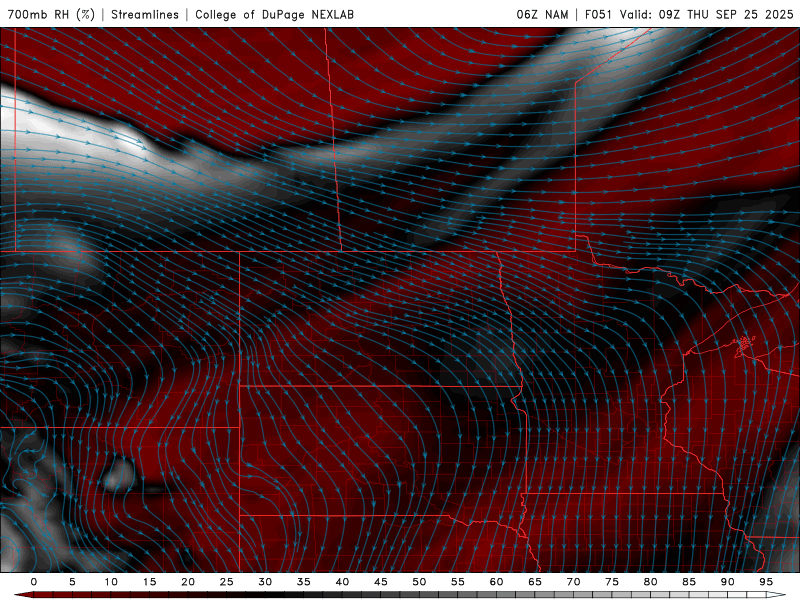Click the 85 value on the RH scale
This screenshot has width=800, height=600.
pyautogui.click(x=689, y=582)
